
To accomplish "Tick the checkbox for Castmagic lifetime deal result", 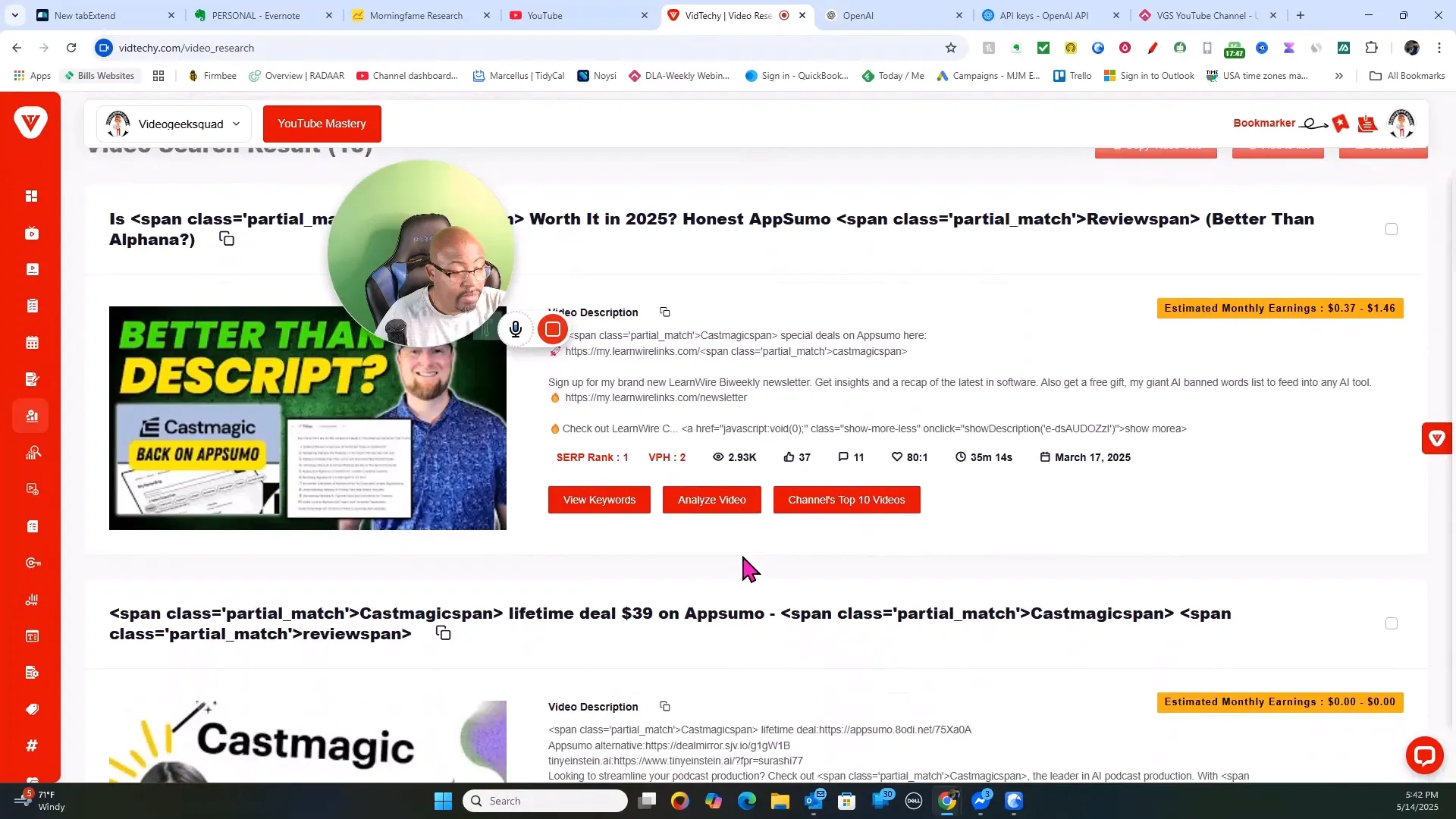I will coord(1391,623).
